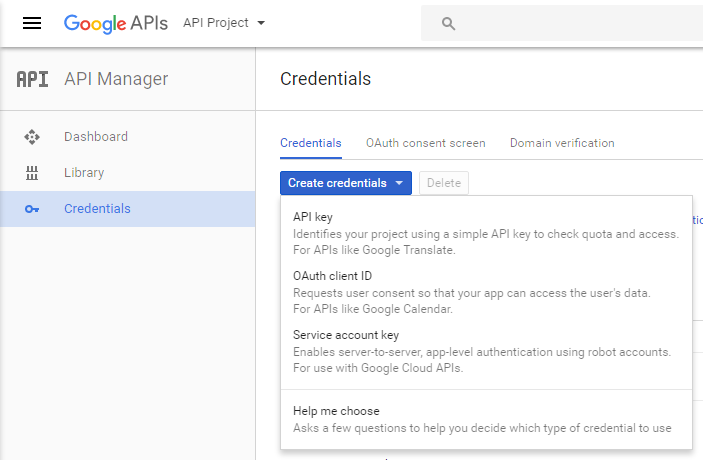Click the search magnifier icon

(448, 23)
